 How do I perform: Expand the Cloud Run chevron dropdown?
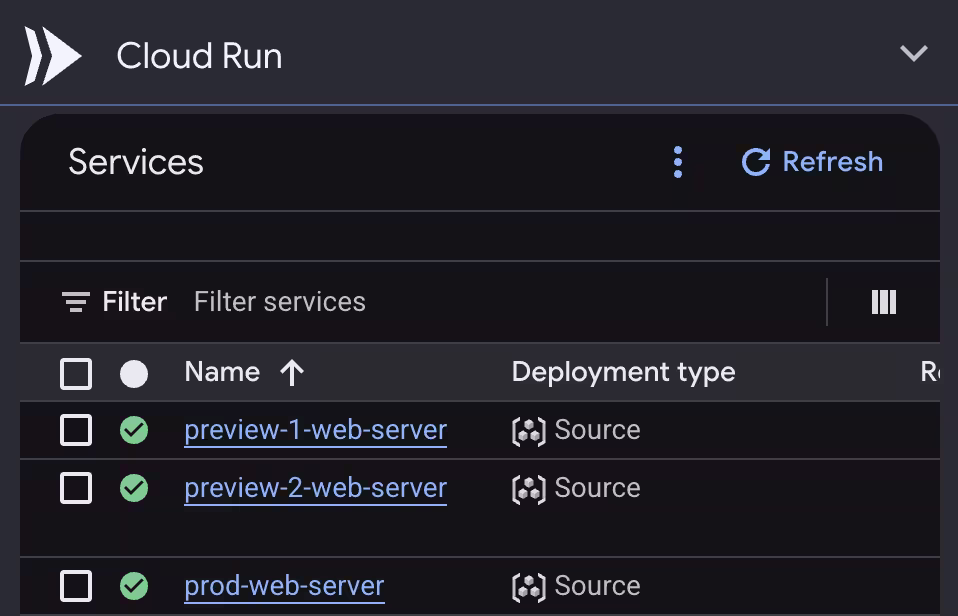tap(914, 54)
